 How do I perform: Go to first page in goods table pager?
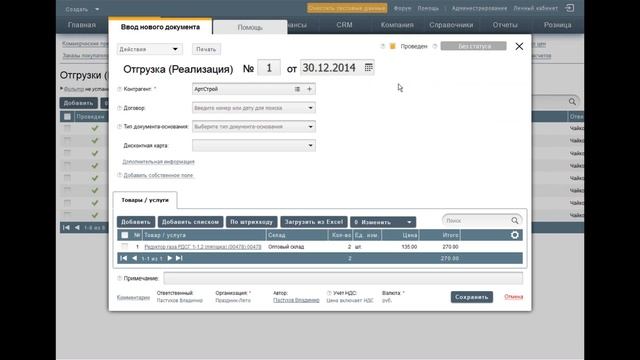click(124, 258)
